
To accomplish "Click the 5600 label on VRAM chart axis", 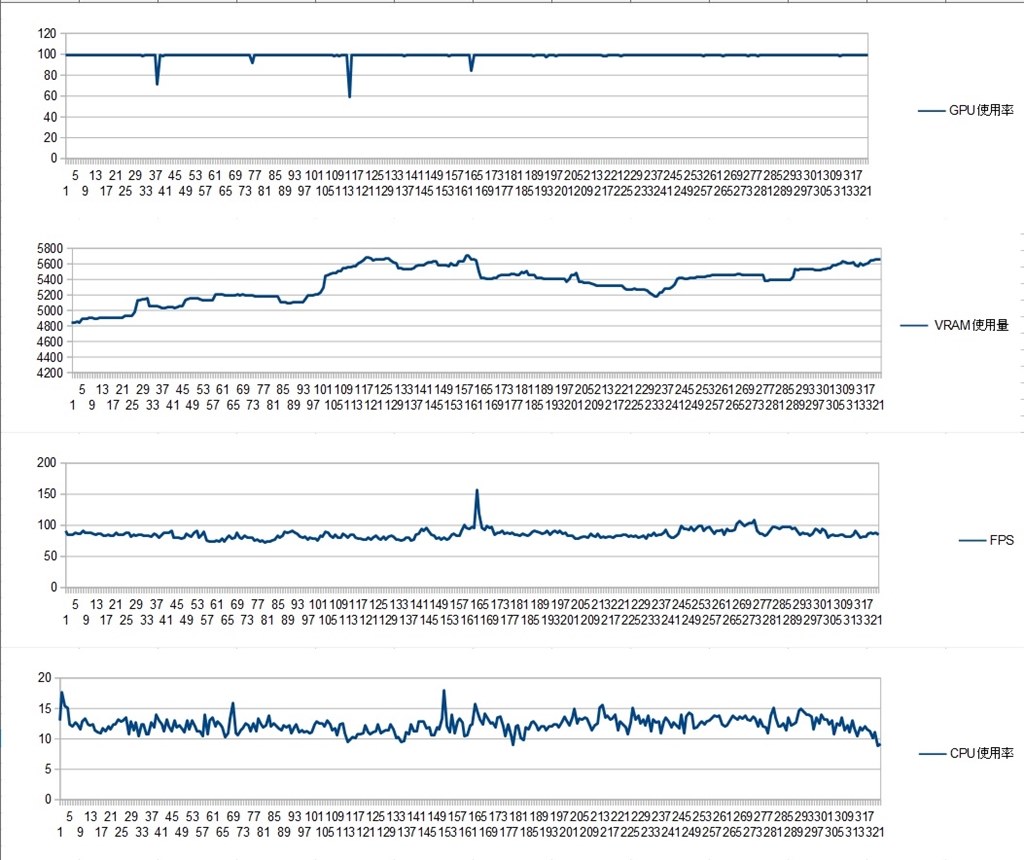I will (x=50, y=264).
